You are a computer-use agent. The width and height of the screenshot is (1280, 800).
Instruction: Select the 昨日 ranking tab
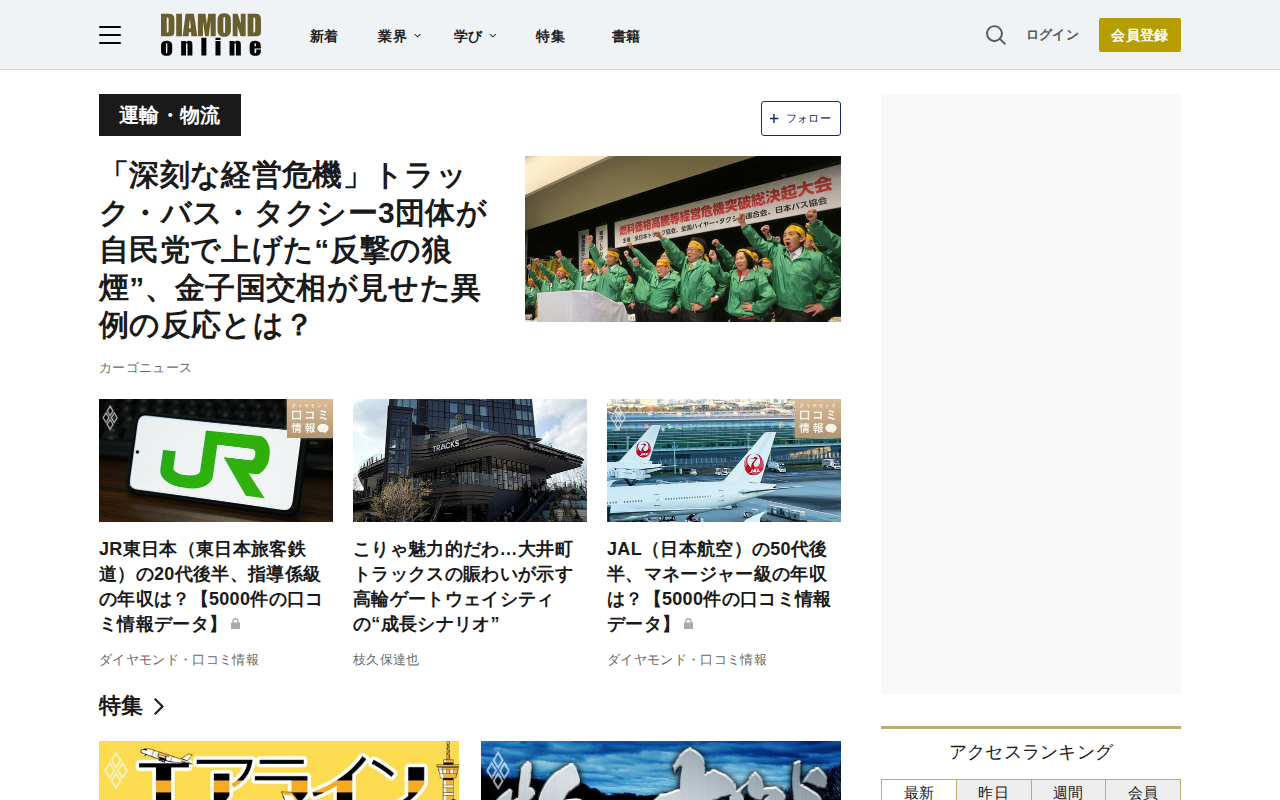993,791
